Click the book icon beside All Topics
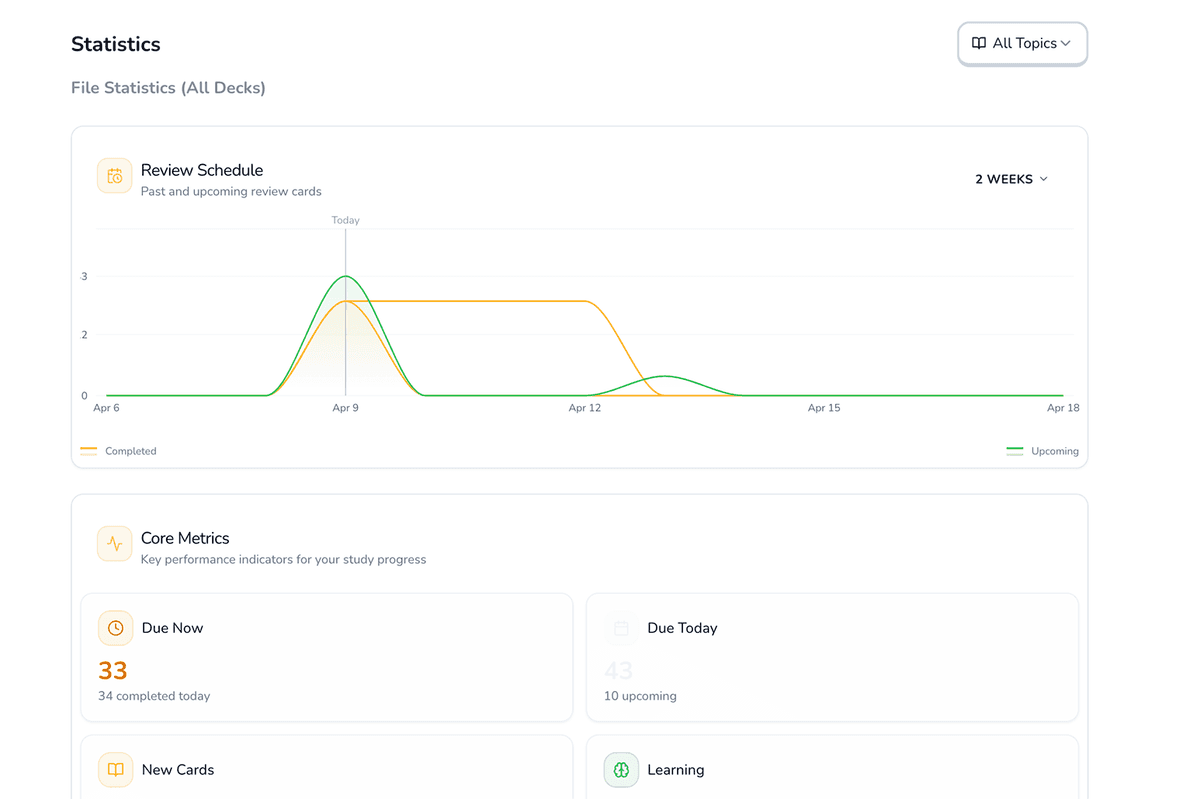1200x810 pixels. [x=979, y=44]
